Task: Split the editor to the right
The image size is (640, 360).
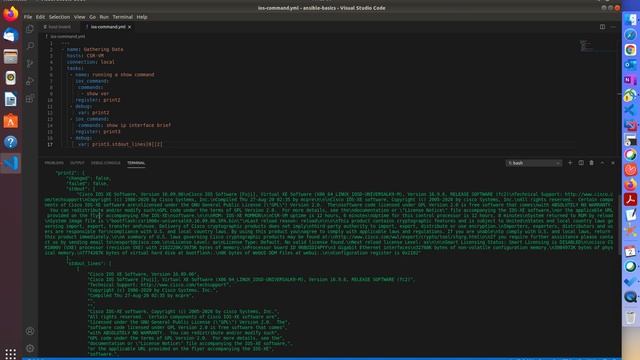Action: [602, 27]
